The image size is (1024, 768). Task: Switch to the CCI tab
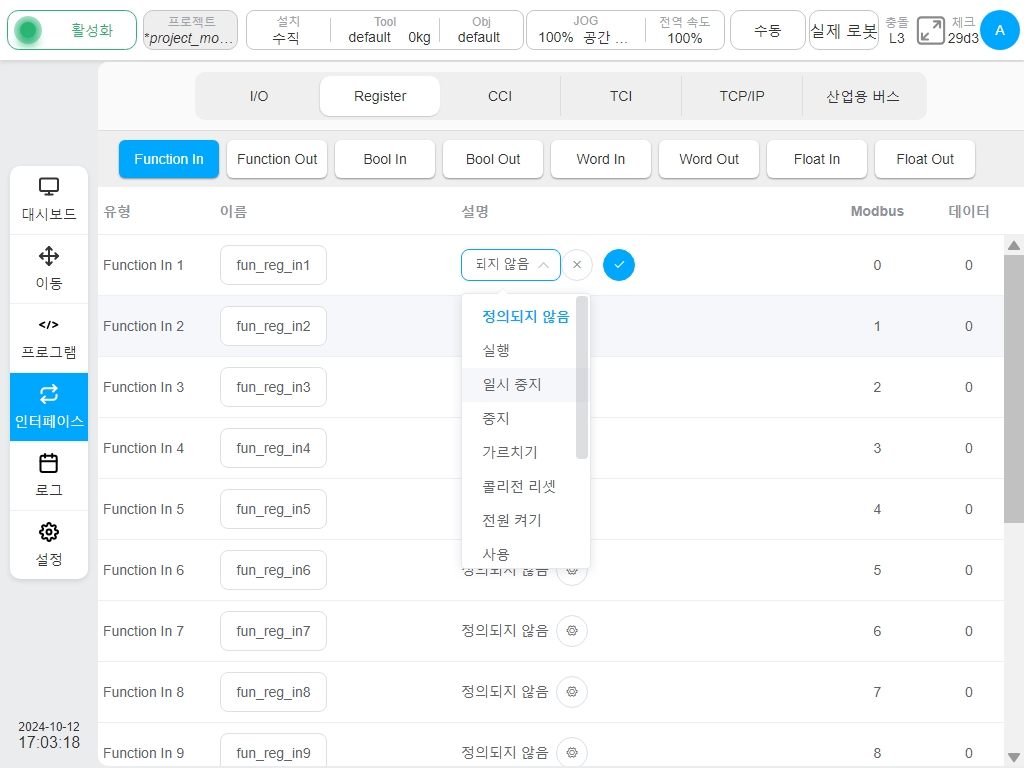click(500, 96)
